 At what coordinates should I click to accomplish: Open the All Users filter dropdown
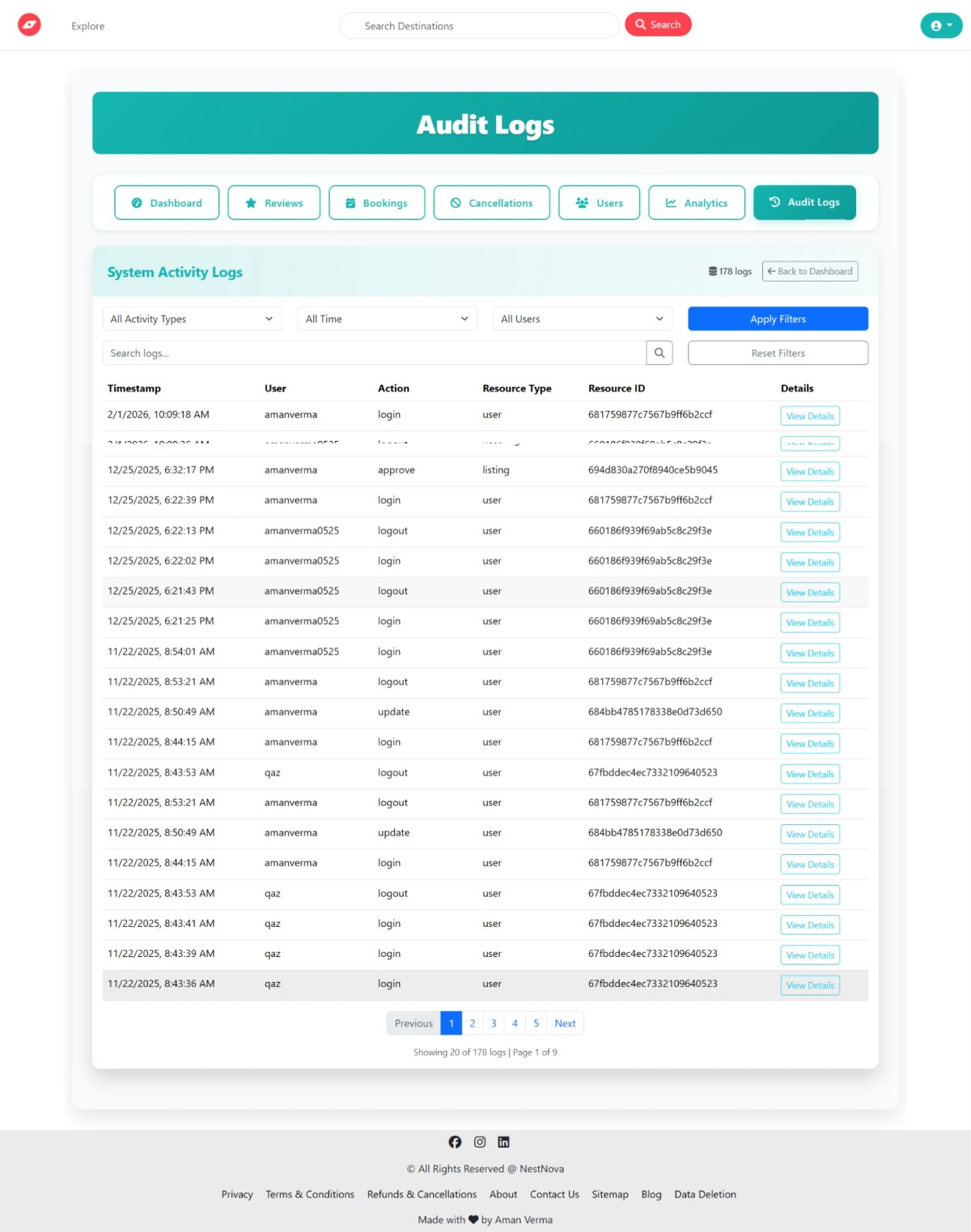pyautogui.click(x=583, y=319)
